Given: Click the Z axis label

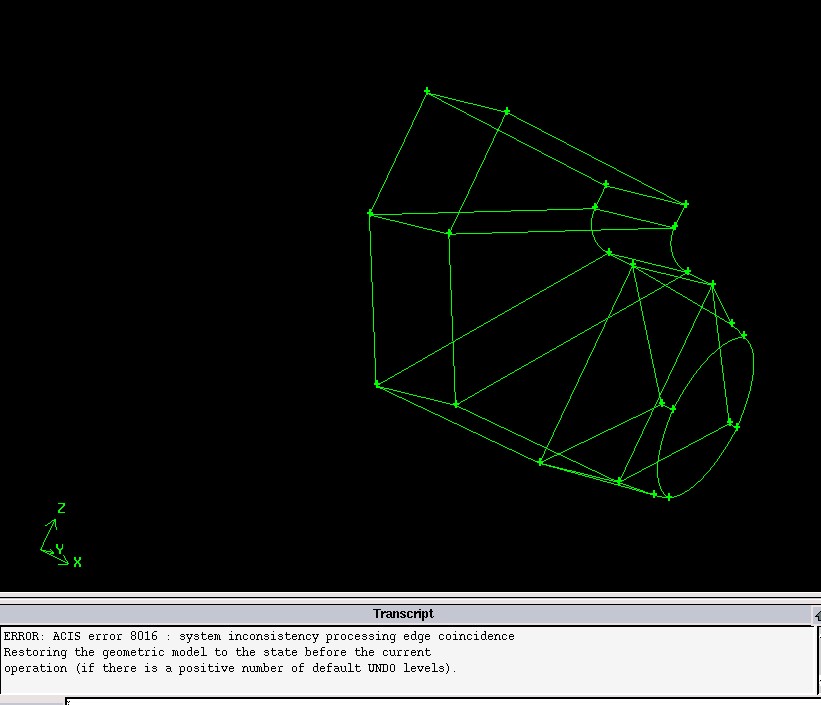Looking at the screenshot, I should 61,509.
